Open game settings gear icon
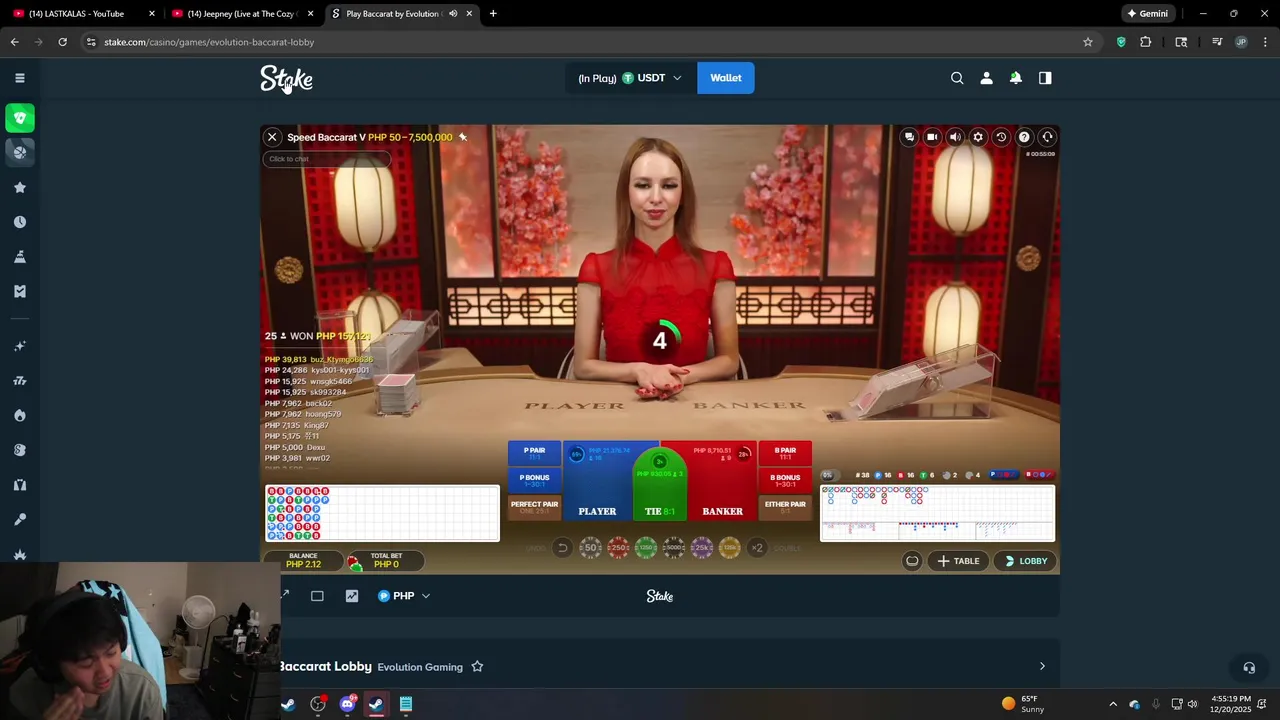This screenshot has height=720, width=1280. click(x=978, y=137)
